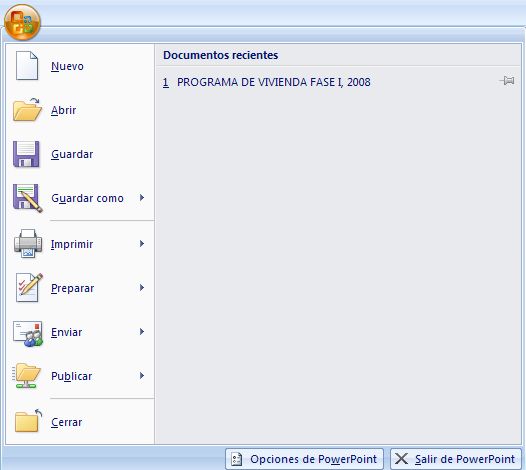
Task: Click the Guardar como disk-with-pencil icon
Action: [28, 198]
